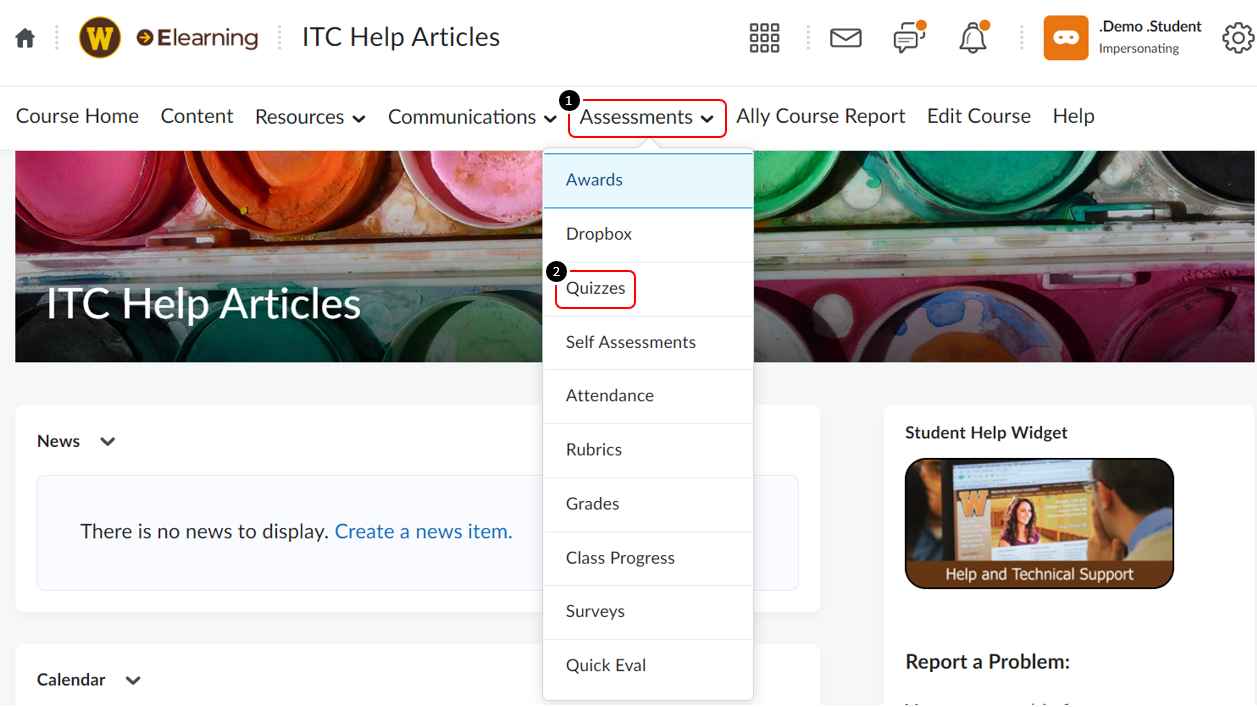Expand the Calendar widget dropdown

[x=132, y=680]
